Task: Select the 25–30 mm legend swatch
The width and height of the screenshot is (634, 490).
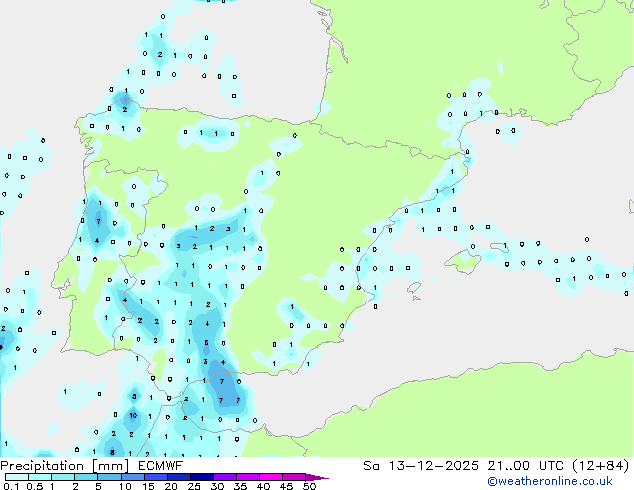Action: (201, 477)
